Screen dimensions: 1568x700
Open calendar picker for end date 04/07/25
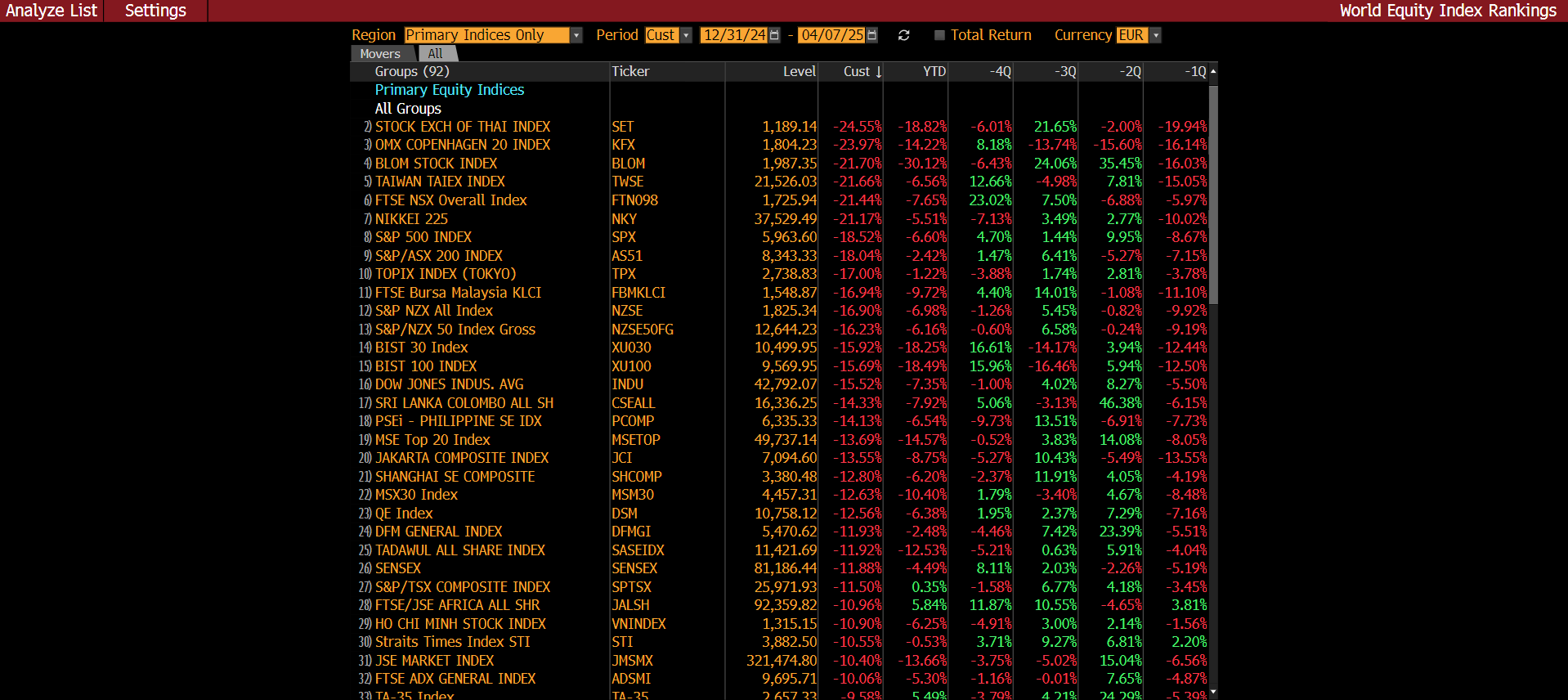pyautogui.click(x=871, y=35)
